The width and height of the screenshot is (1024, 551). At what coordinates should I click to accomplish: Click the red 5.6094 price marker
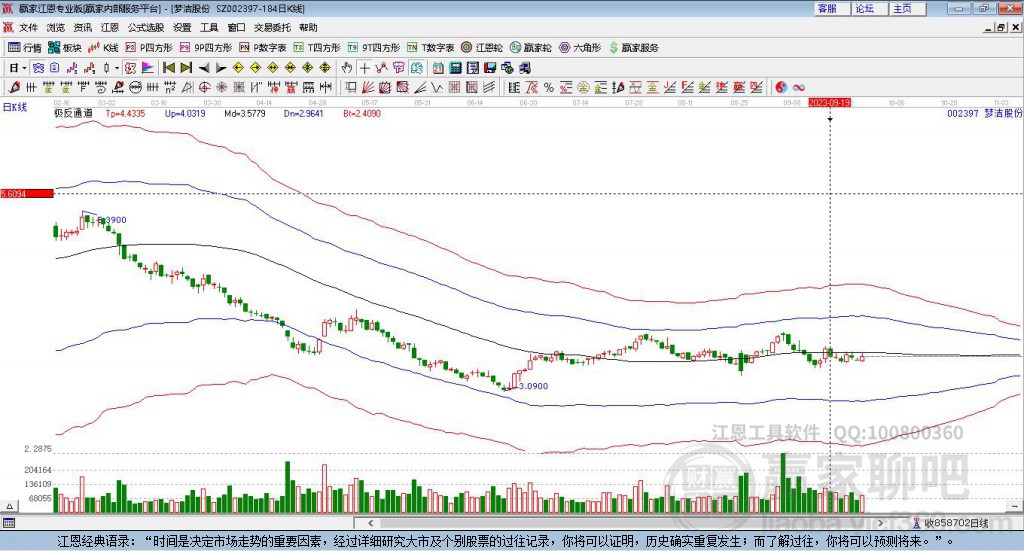point(27,193)
